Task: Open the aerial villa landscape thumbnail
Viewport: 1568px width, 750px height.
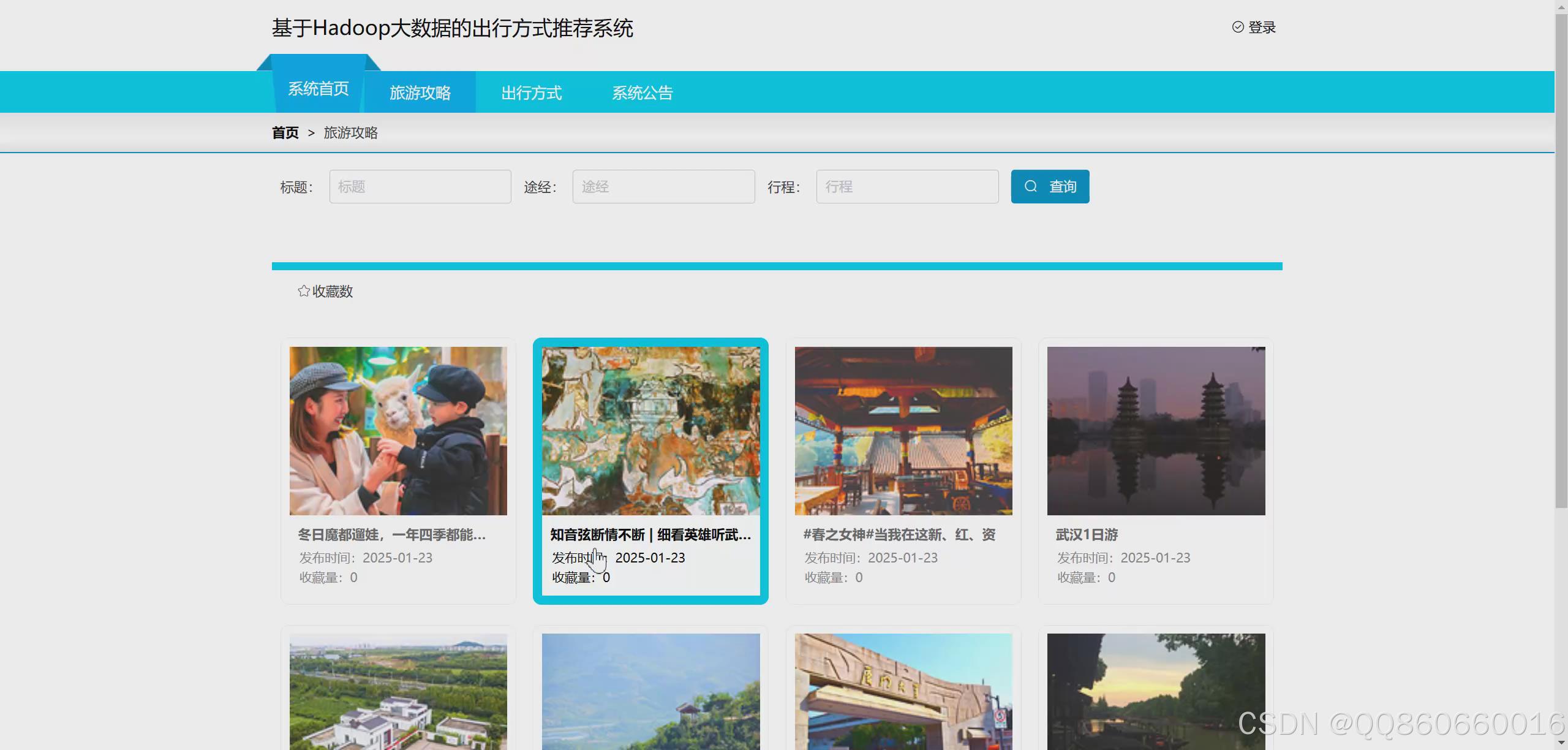Action: (x=398, y=692)
